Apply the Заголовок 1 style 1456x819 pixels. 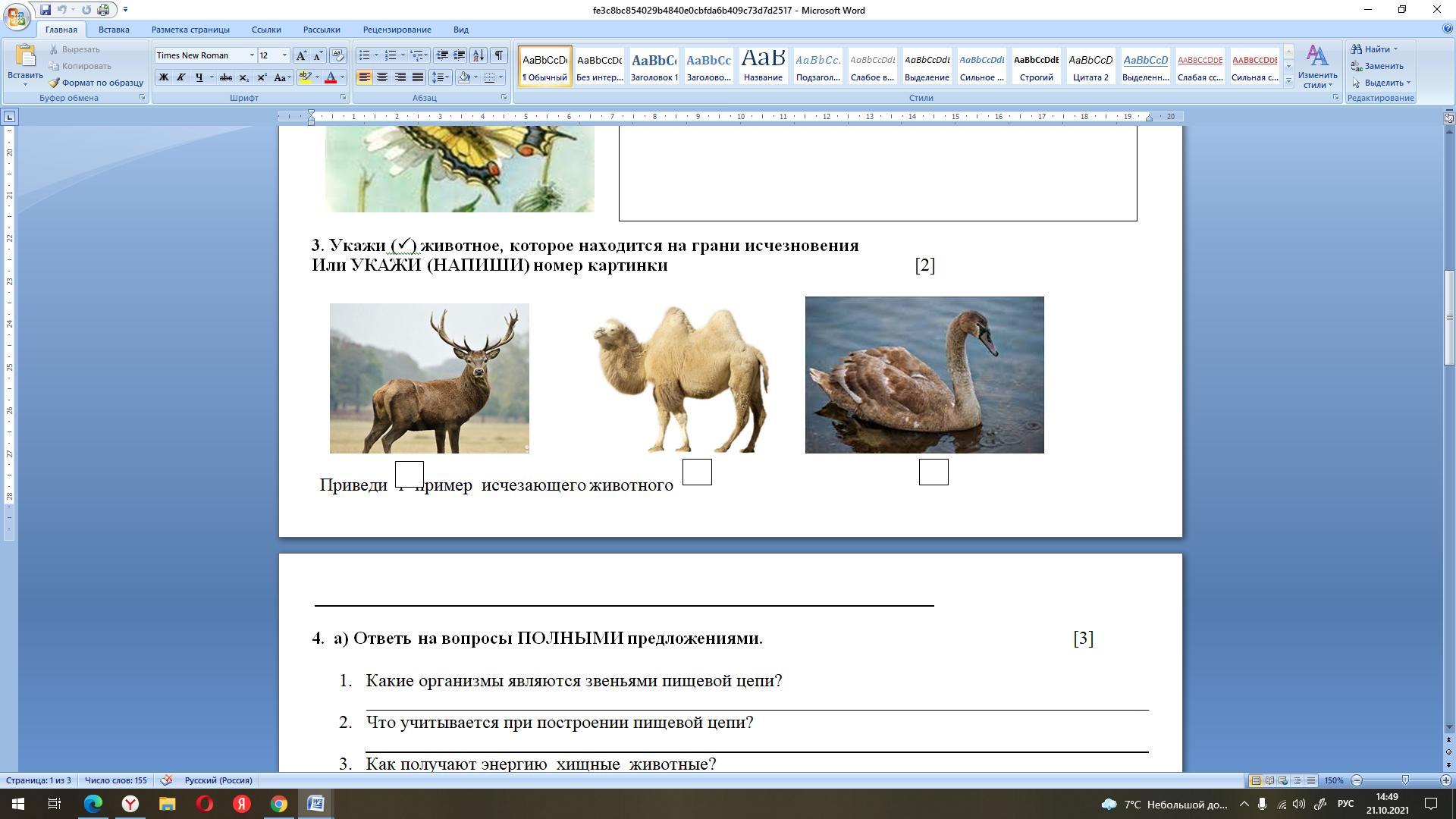tap(654, 66)
